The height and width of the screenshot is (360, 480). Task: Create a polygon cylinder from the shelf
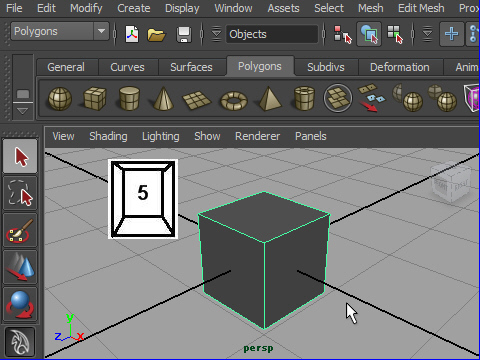tap(129, 98)
